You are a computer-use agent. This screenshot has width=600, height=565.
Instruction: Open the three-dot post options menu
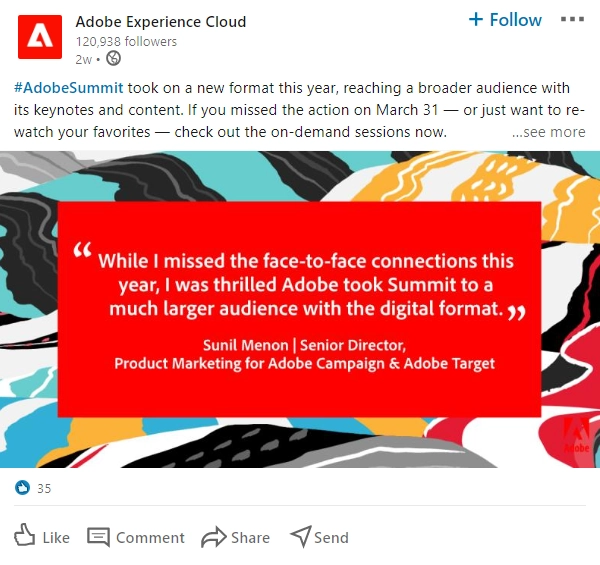pyautogui.click(x=573, y=20)
